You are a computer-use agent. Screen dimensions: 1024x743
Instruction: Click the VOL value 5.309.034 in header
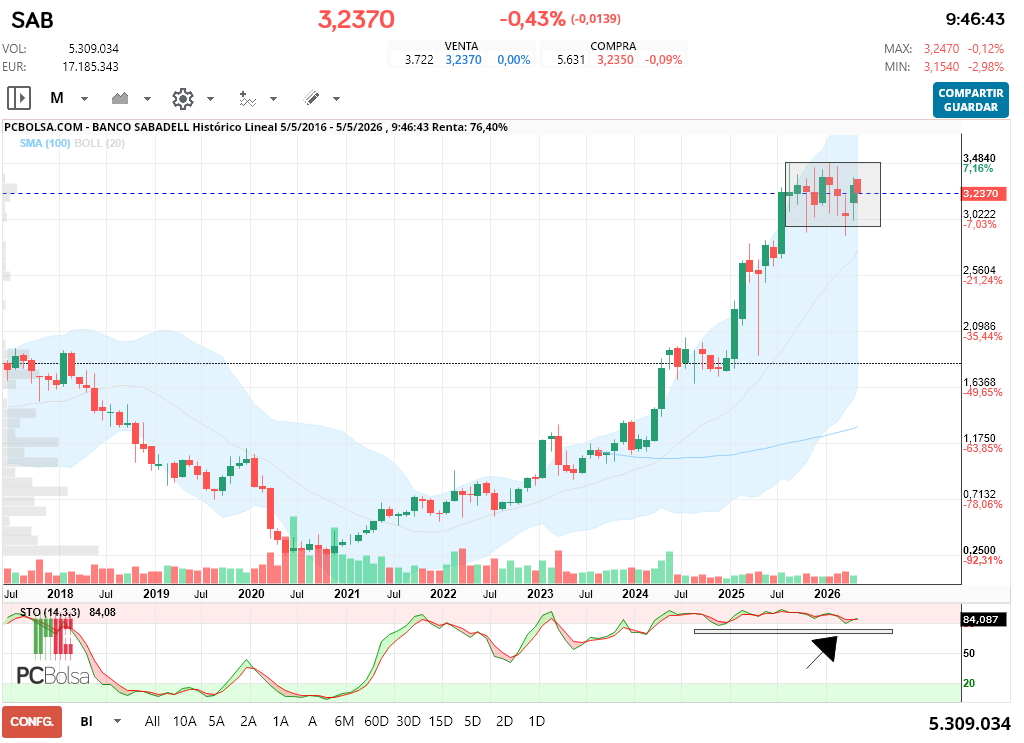(93, 49)
